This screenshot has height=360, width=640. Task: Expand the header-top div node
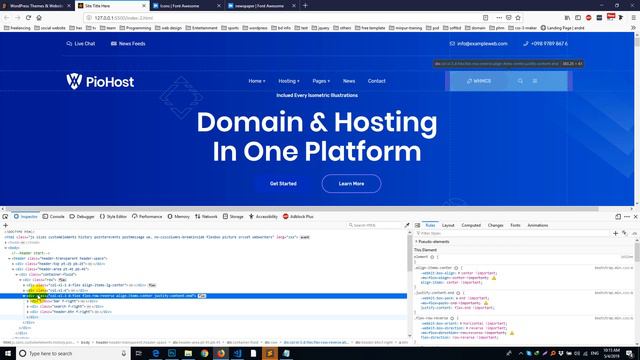tap(13, 264)
